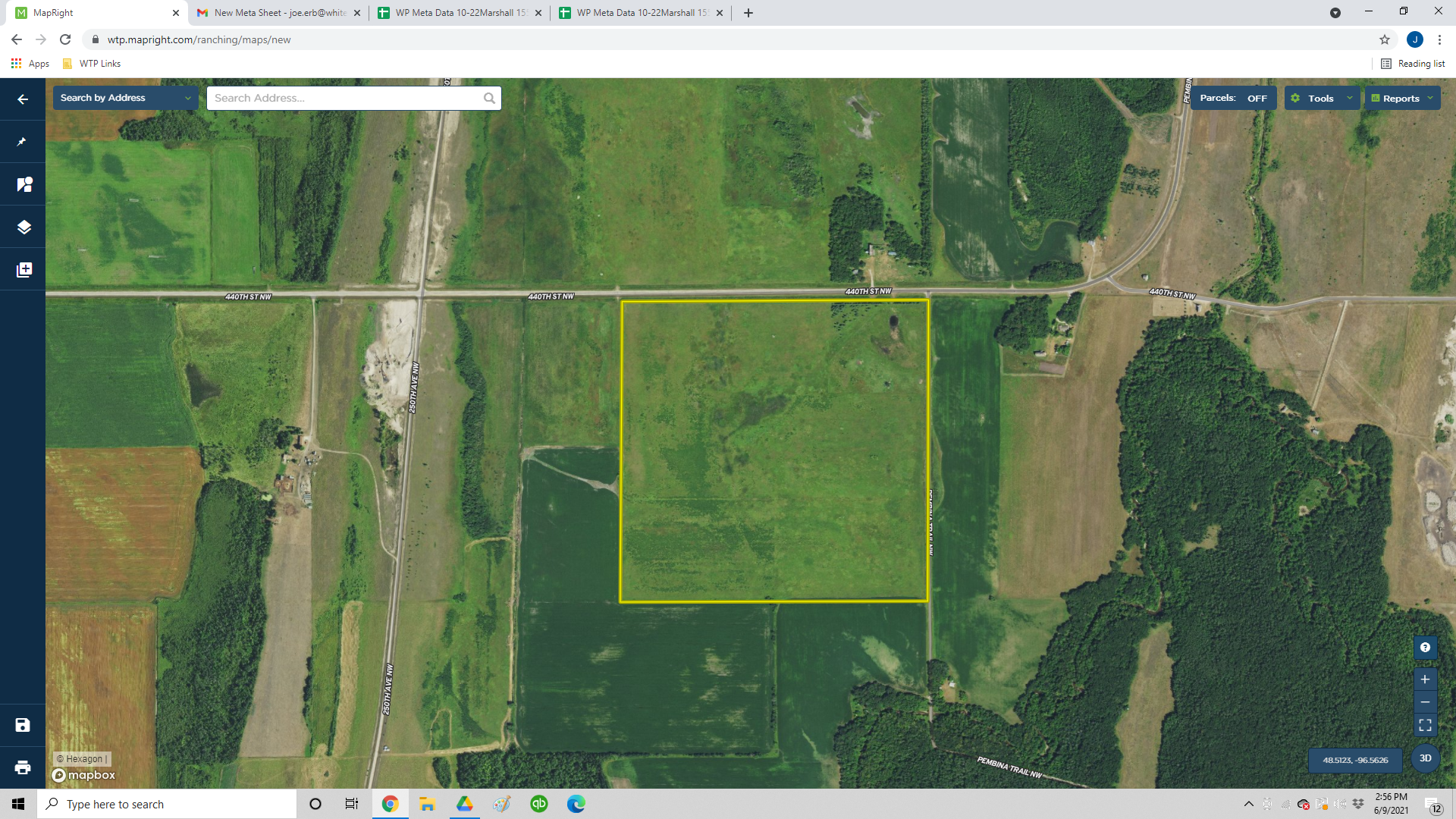Zoom out the map with minus button
1456x819 pixels.
coord(1425,702)
